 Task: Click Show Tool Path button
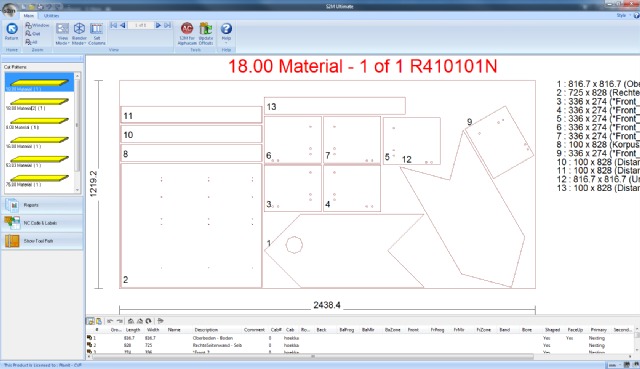tap(42, 241)
